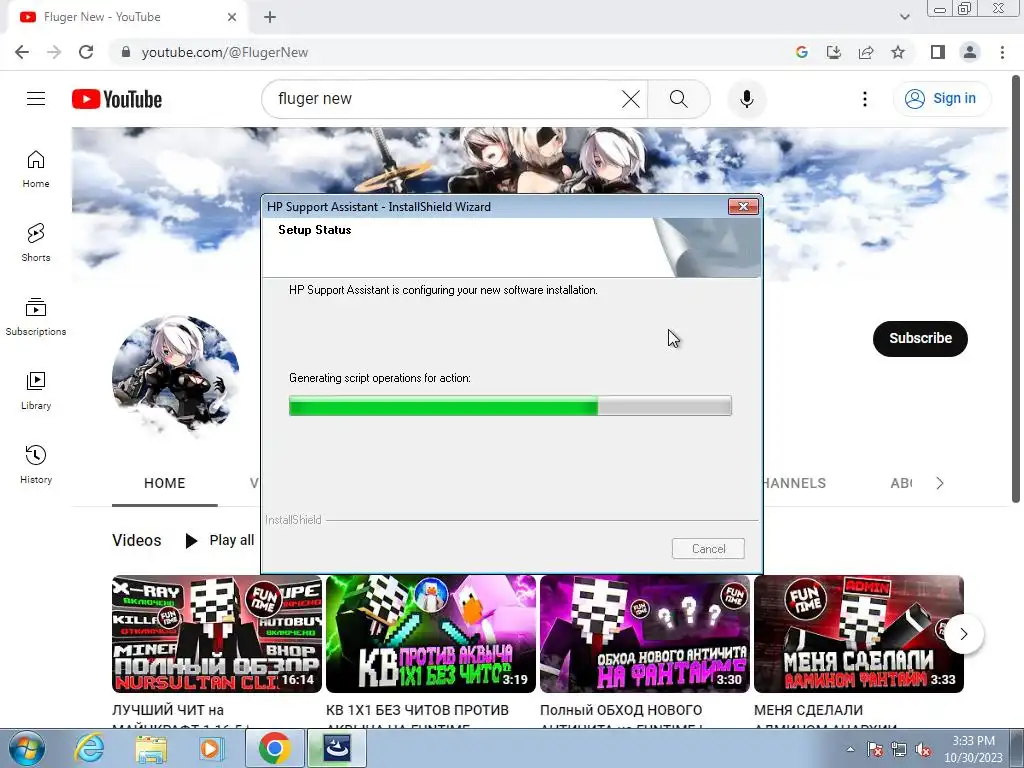Image resolution: width=1024 pixels, height=768 pixels.
Task: Open the Chrome profile avatar
Action: click(x=970, y=52)
